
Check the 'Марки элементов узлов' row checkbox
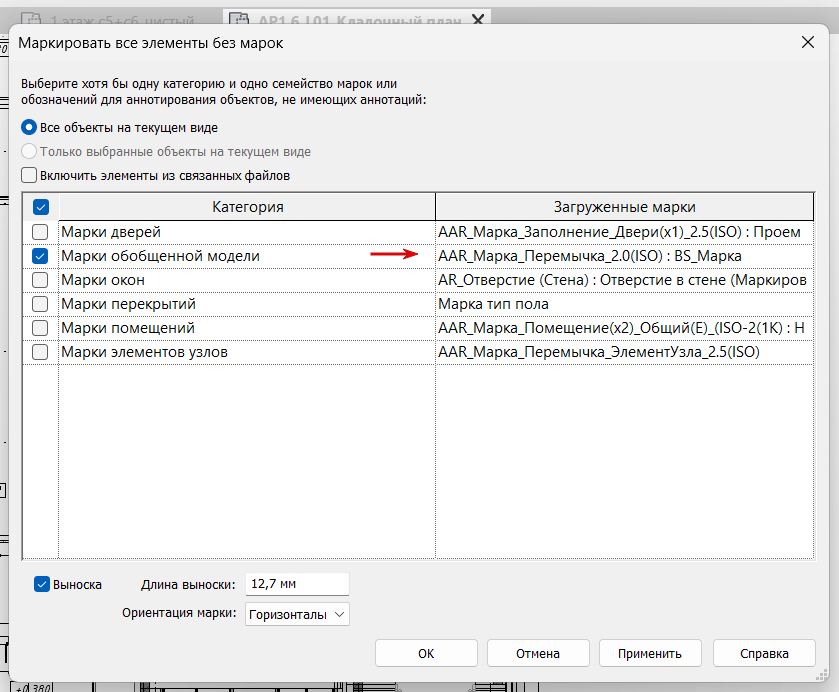coord(40,352)
